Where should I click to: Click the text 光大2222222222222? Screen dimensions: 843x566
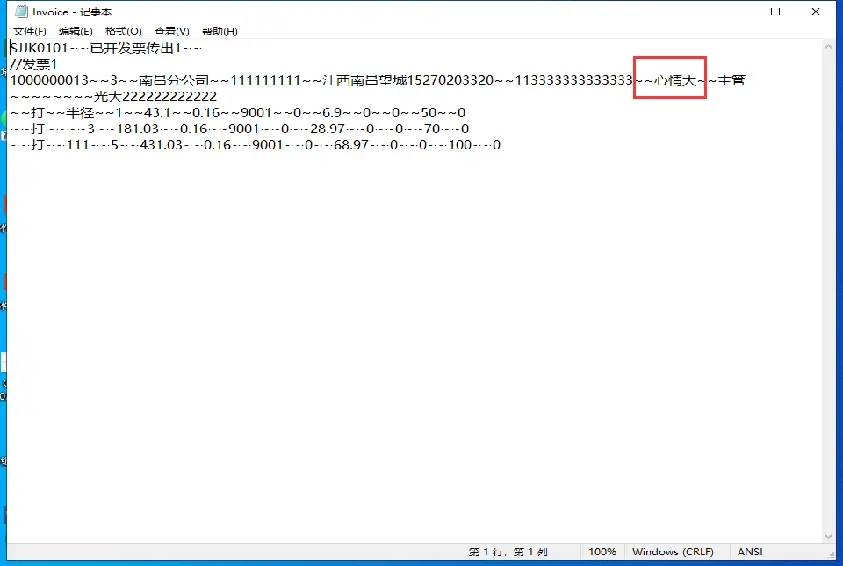pyautogui.click(x=155, y=96)
